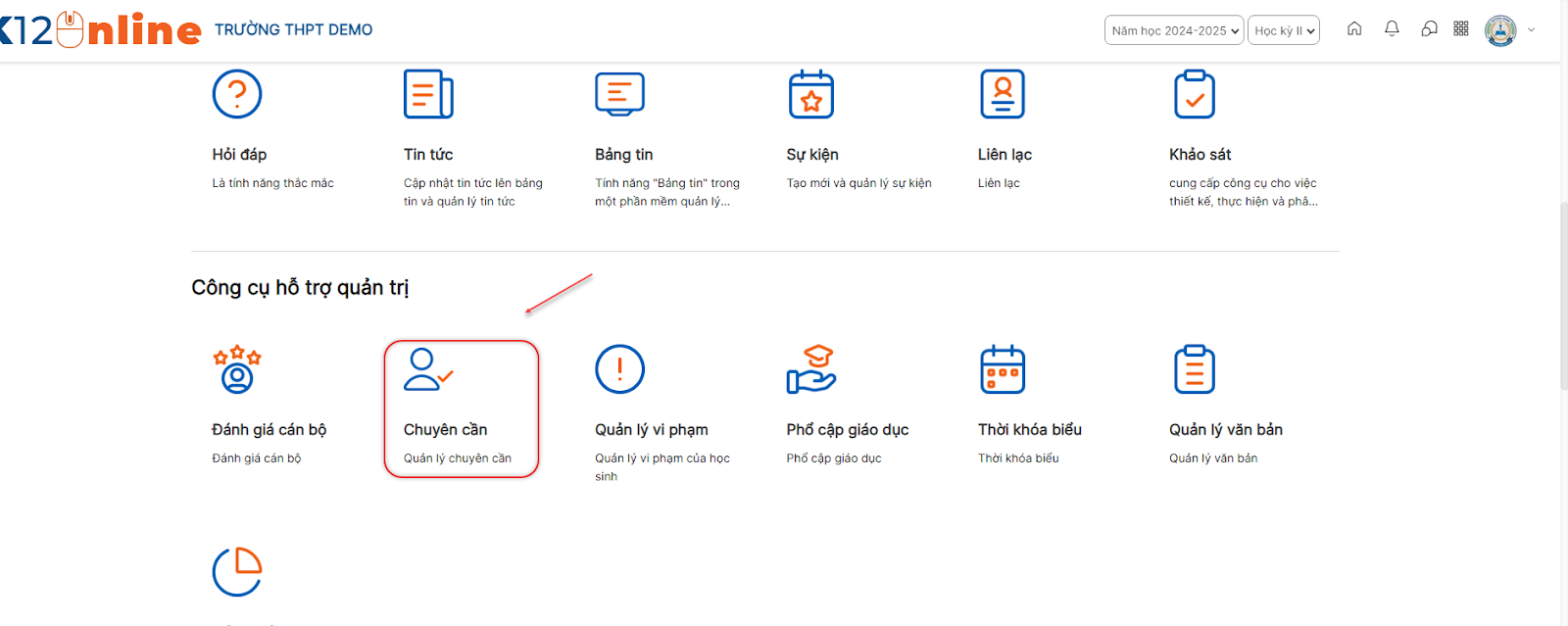Screen dimensions: 1568x626
Task: Open notifications bell in header
Action: pyautogui.click(x=1392, y=29)
